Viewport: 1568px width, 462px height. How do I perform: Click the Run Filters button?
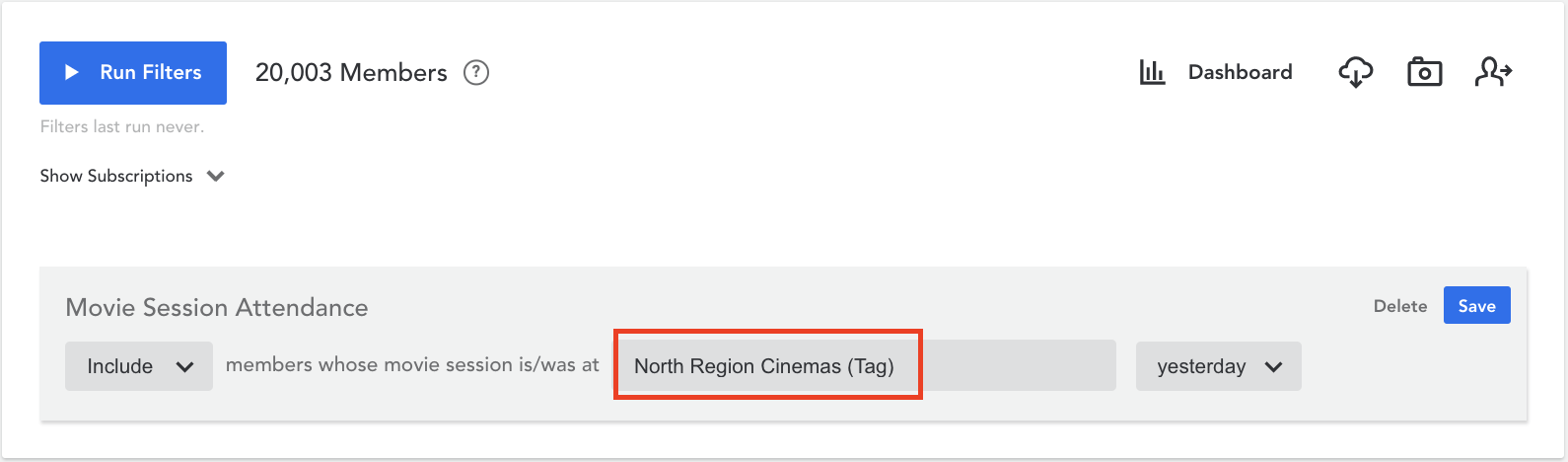[x=133, y=73]
